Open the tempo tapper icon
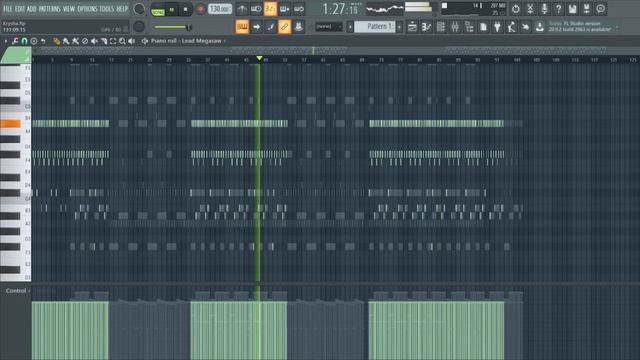The width and height of the screenshot is (640, 360). point(511,27)
